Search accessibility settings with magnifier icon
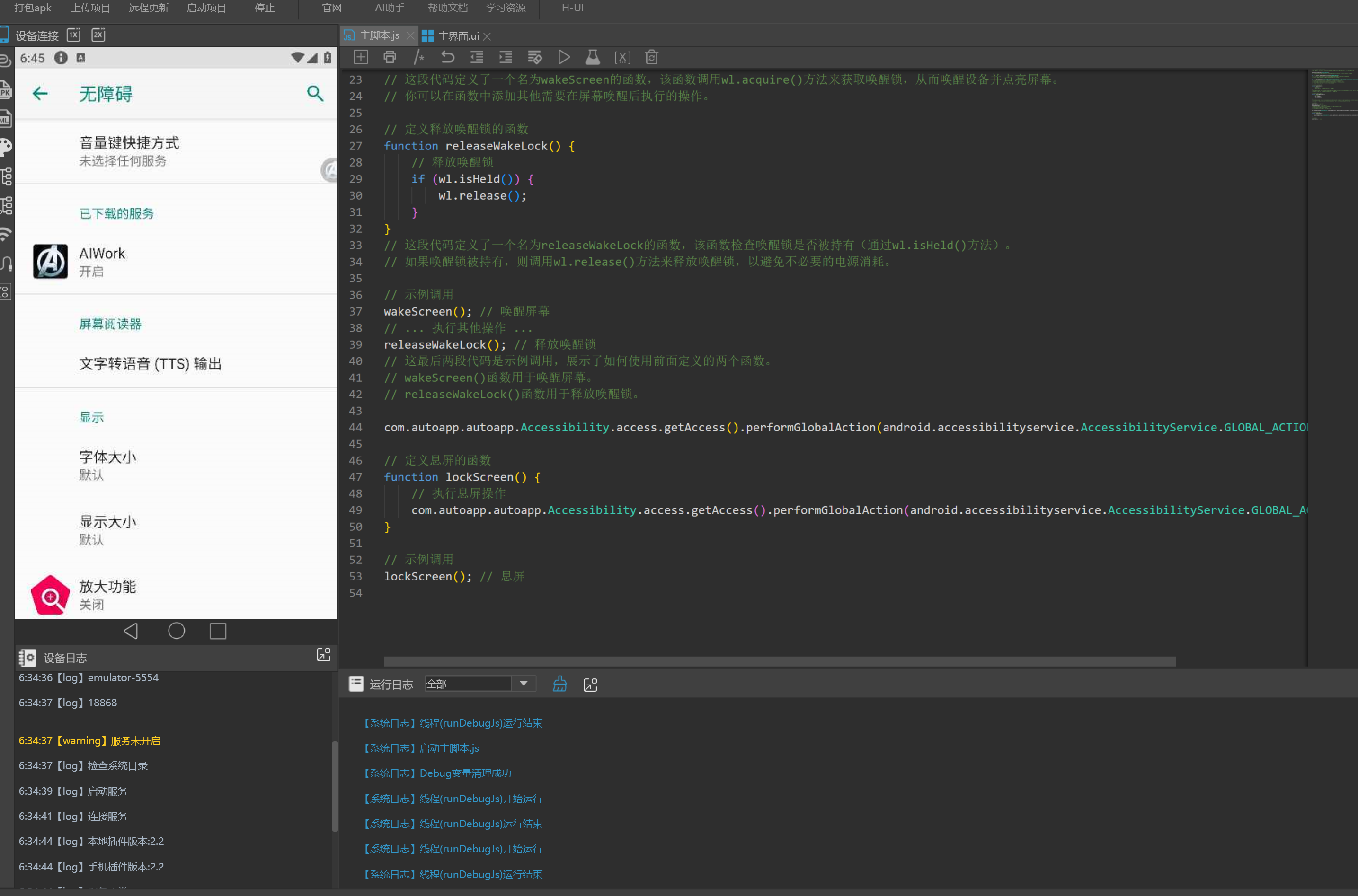 pos(315,93)
